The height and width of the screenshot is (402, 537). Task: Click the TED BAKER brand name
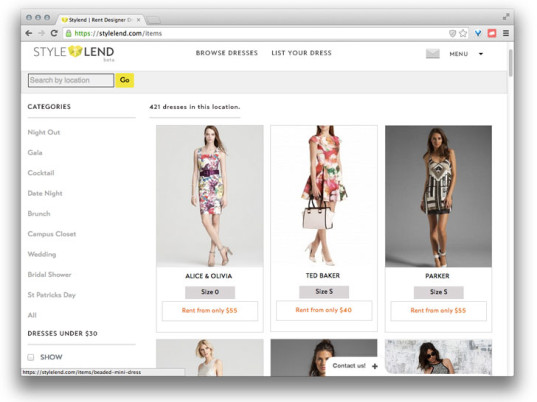click(x=323, y=276)
